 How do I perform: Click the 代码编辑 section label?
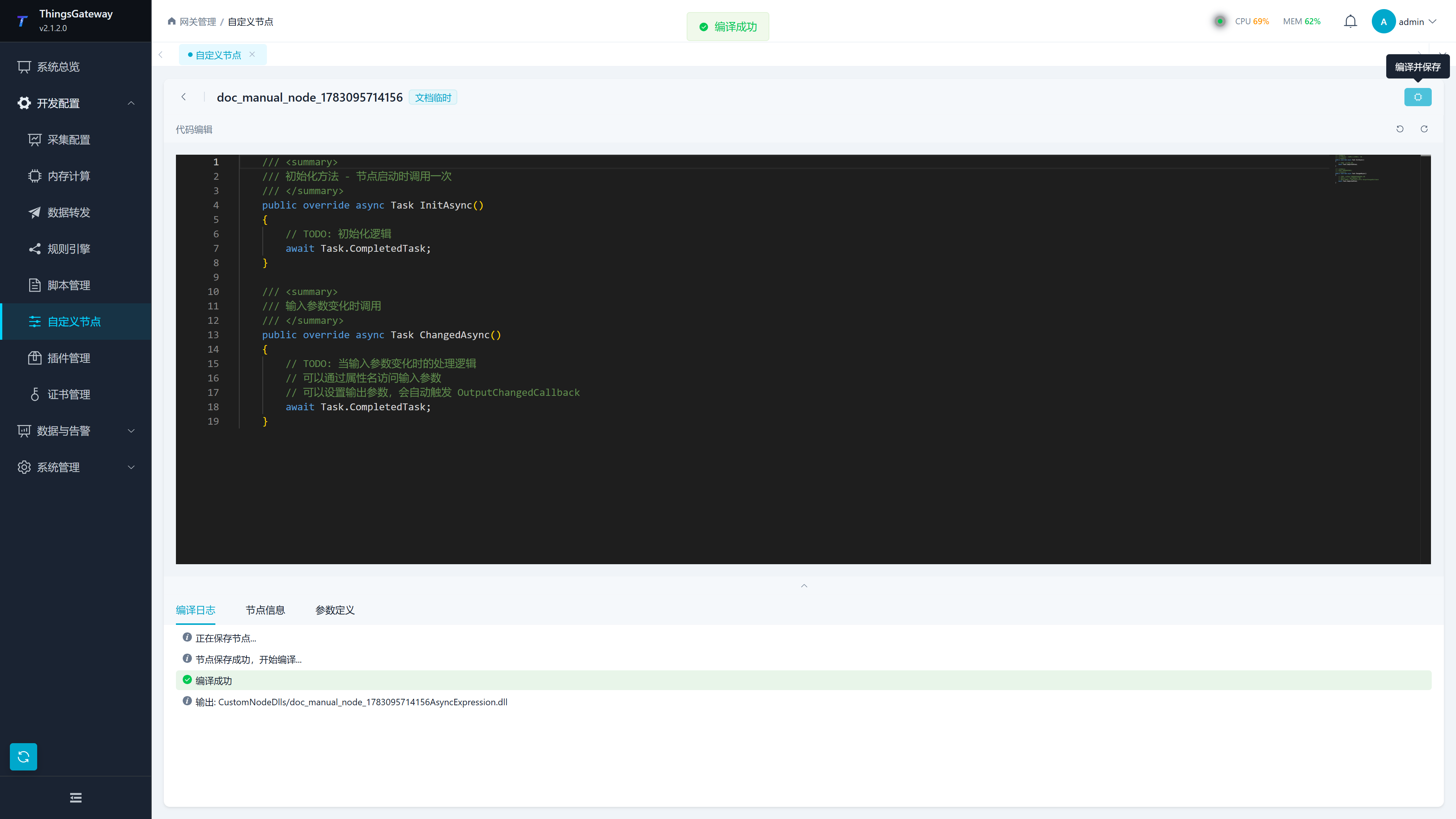pyautogui.click(x=194, y=129)
